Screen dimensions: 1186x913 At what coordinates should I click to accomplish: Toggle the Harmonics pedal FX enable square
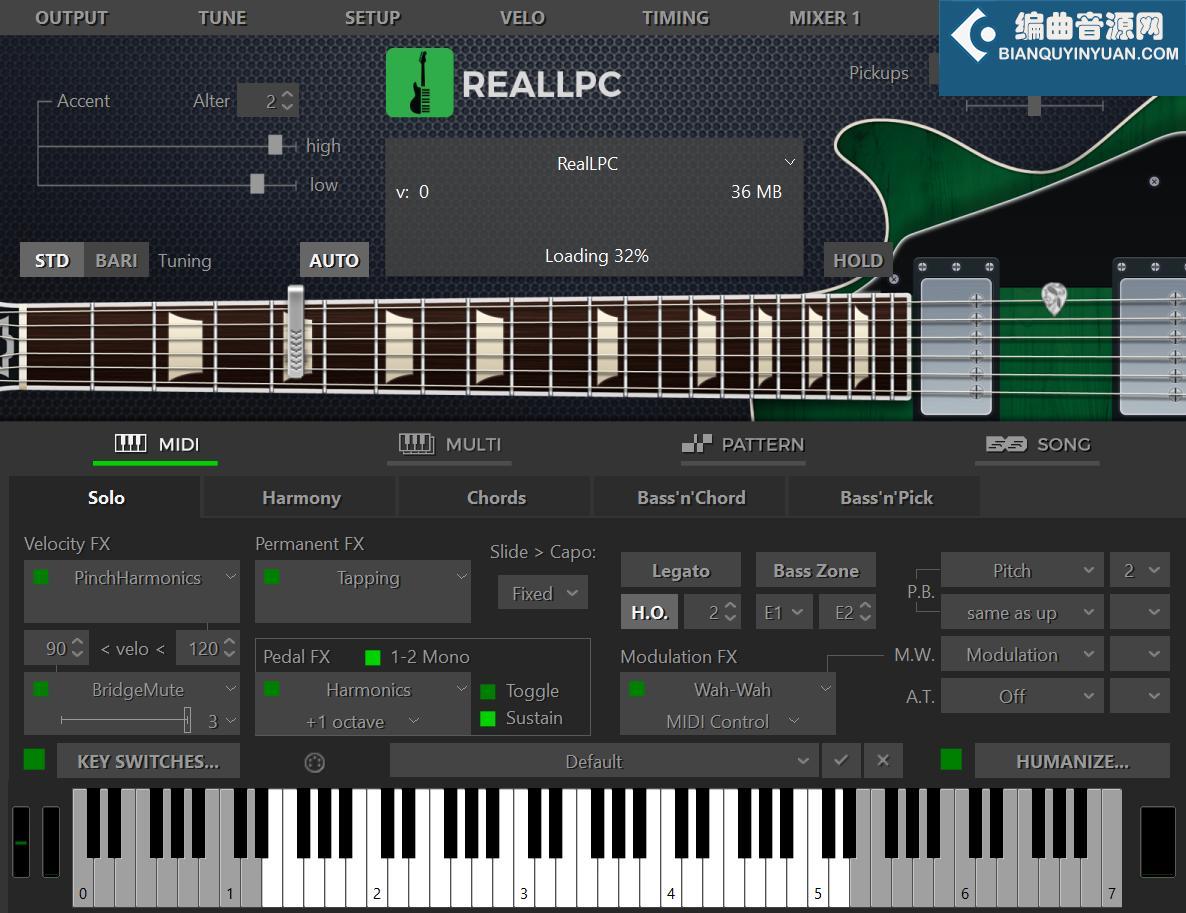pyautogui.click(x=272, y=688)
